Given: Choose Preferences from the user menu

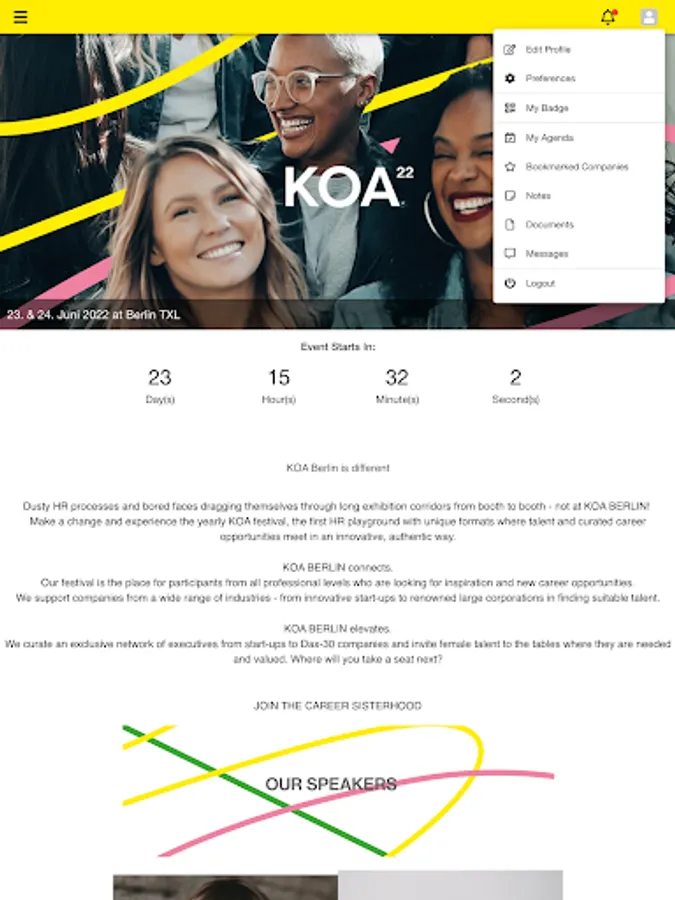Looking at the screenshot, I should point(579,78).
